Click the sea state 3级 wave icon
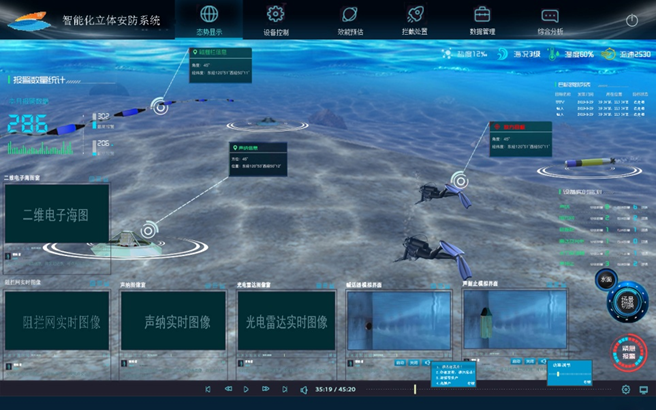The image size is (656, 410). pos(502,54)
